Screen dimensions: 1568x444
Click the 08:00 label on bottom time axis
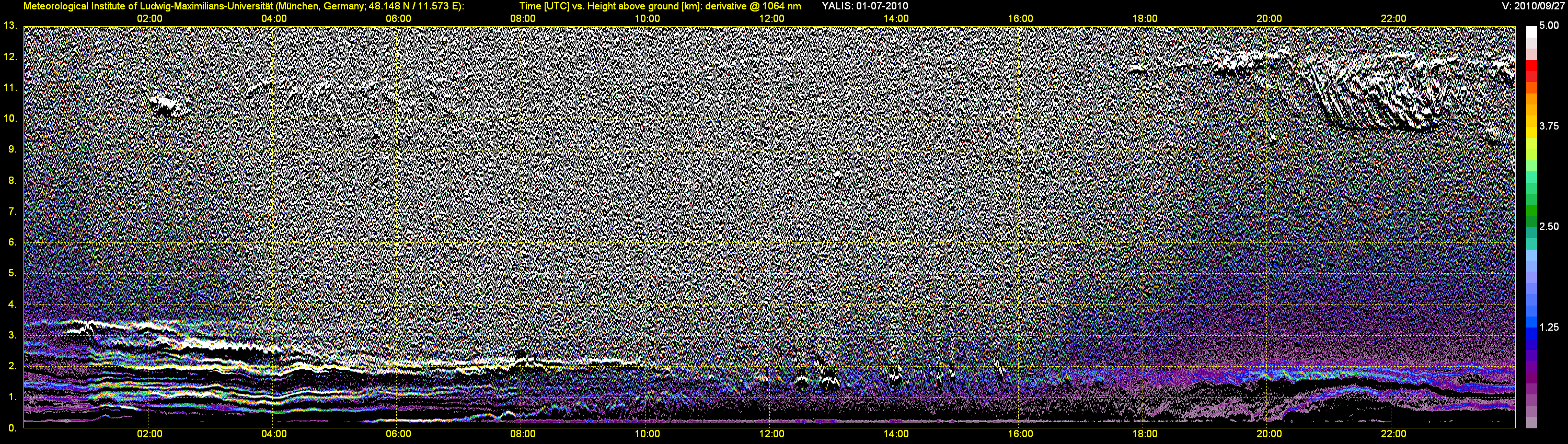point(522,434)
